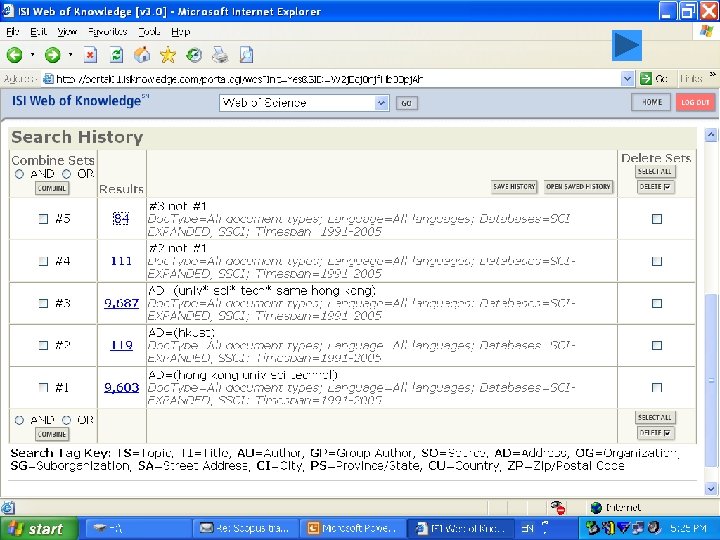Tick the delete checkbox for set #1
This screenshot has height=540, width=720.
tap(657, 388)
